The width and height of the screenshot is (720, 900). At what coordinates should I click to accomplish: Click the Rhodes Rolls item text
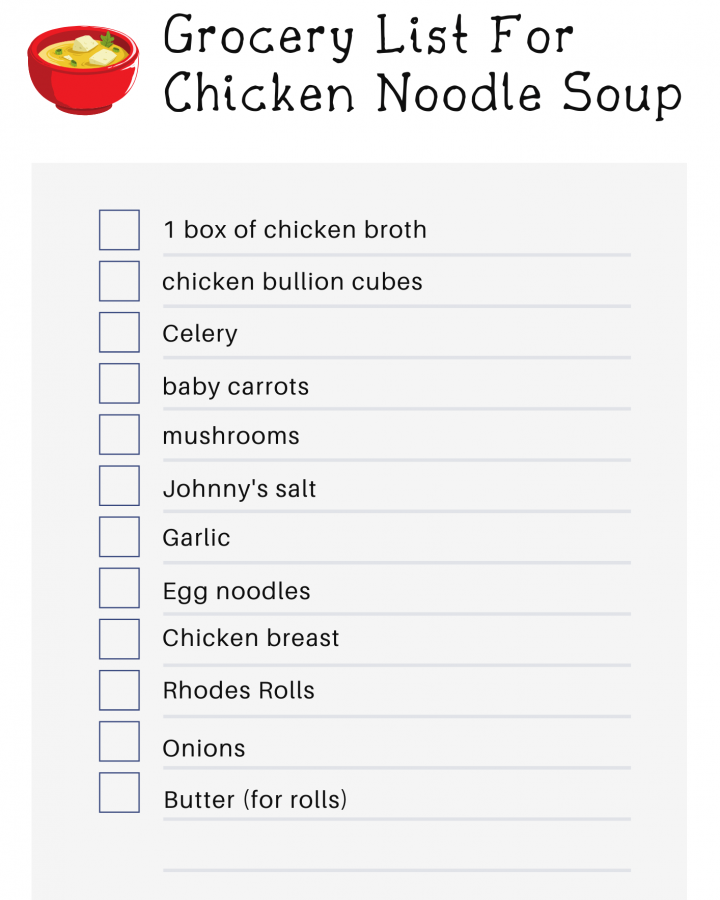[239, 690]
